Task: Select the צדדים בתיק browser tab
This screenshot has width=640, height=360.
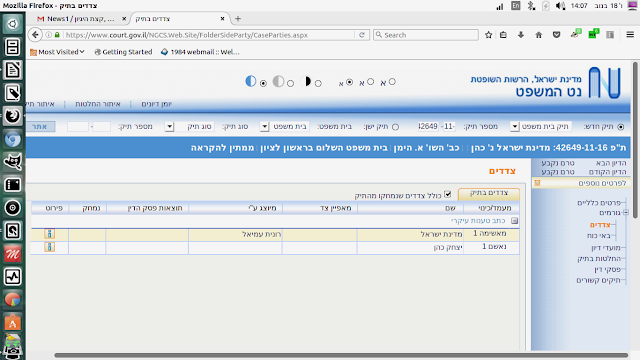Action: tap(180, 19)
